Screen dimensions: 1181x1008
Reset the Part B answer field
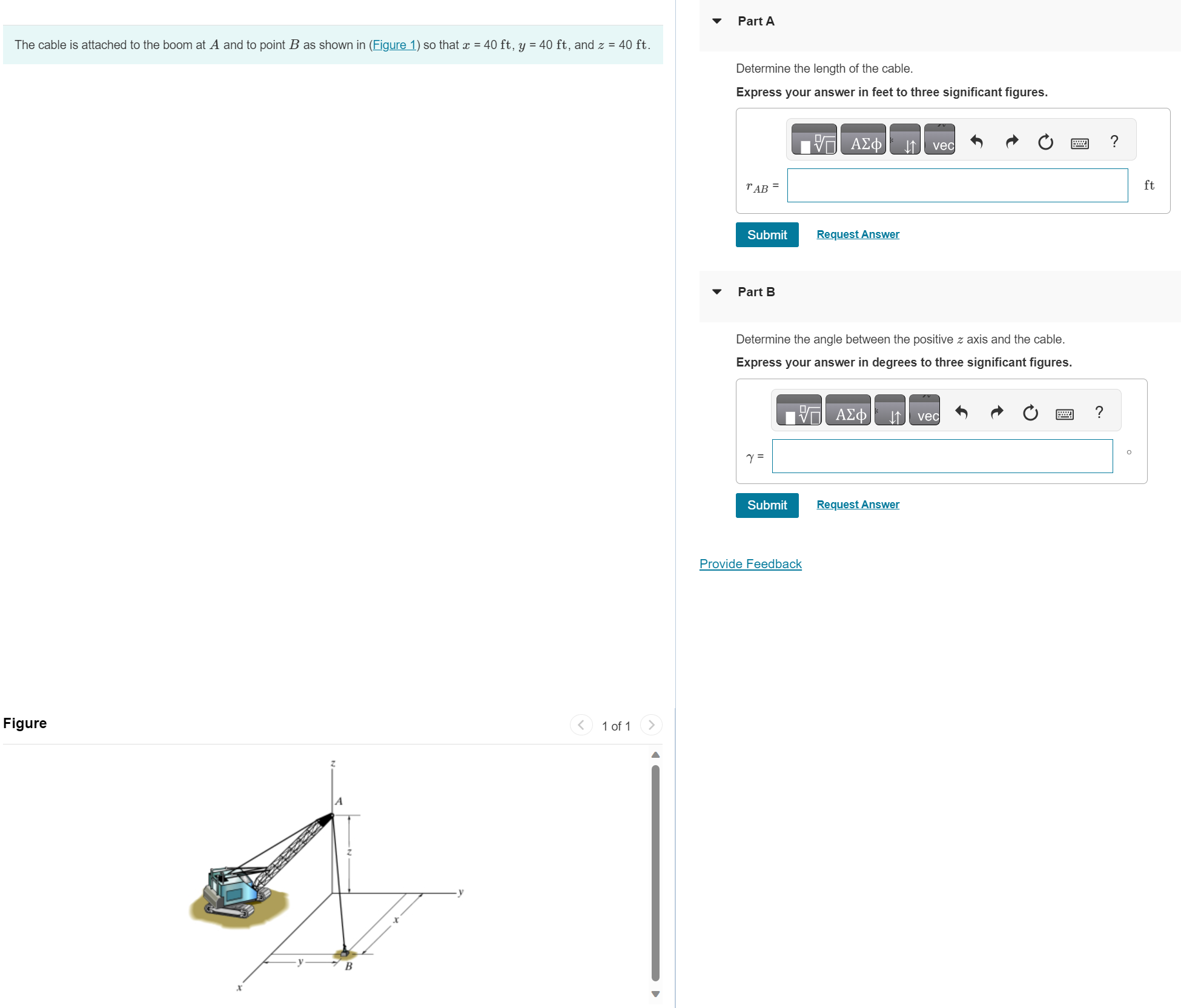tap(1030, 413)
